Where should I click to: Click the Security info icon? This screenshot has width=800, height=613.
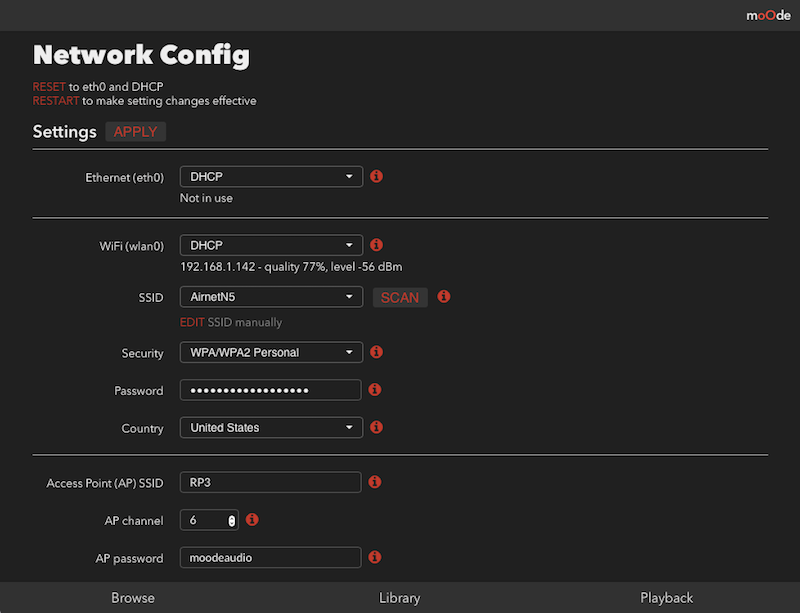[x=377, y=352]
